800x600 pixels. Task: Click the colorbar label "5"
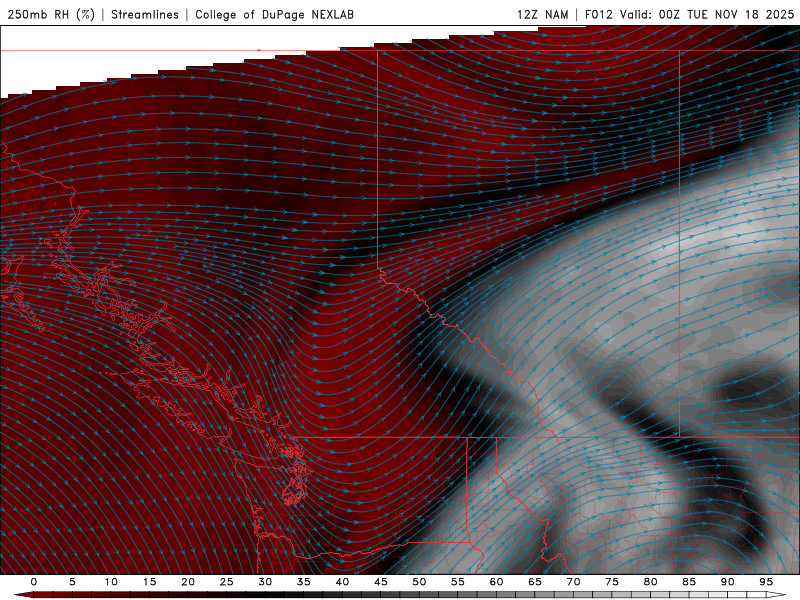point(72,582)
